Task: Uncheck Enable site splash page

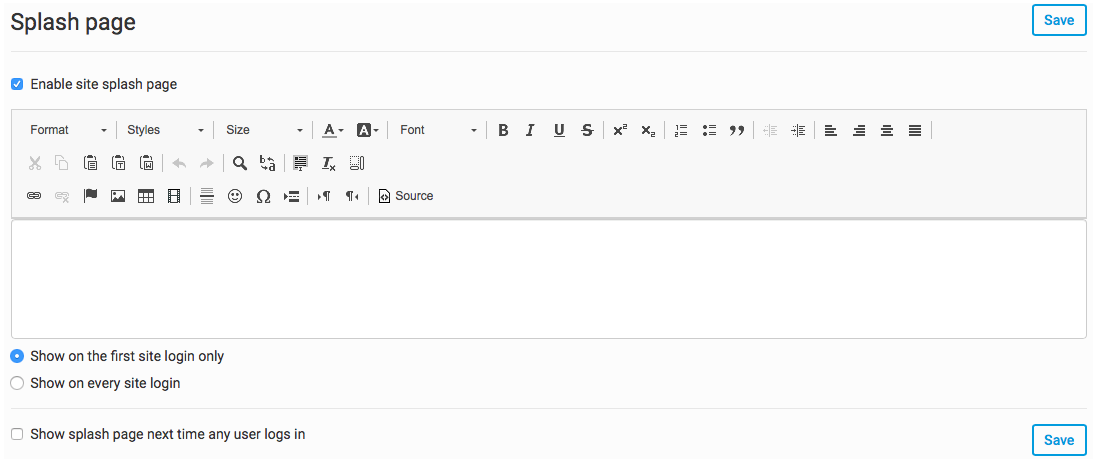Action: (x=17, y=84)
